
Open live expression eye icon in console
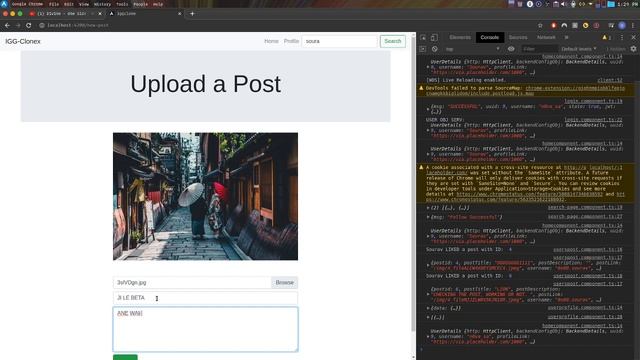511,49
